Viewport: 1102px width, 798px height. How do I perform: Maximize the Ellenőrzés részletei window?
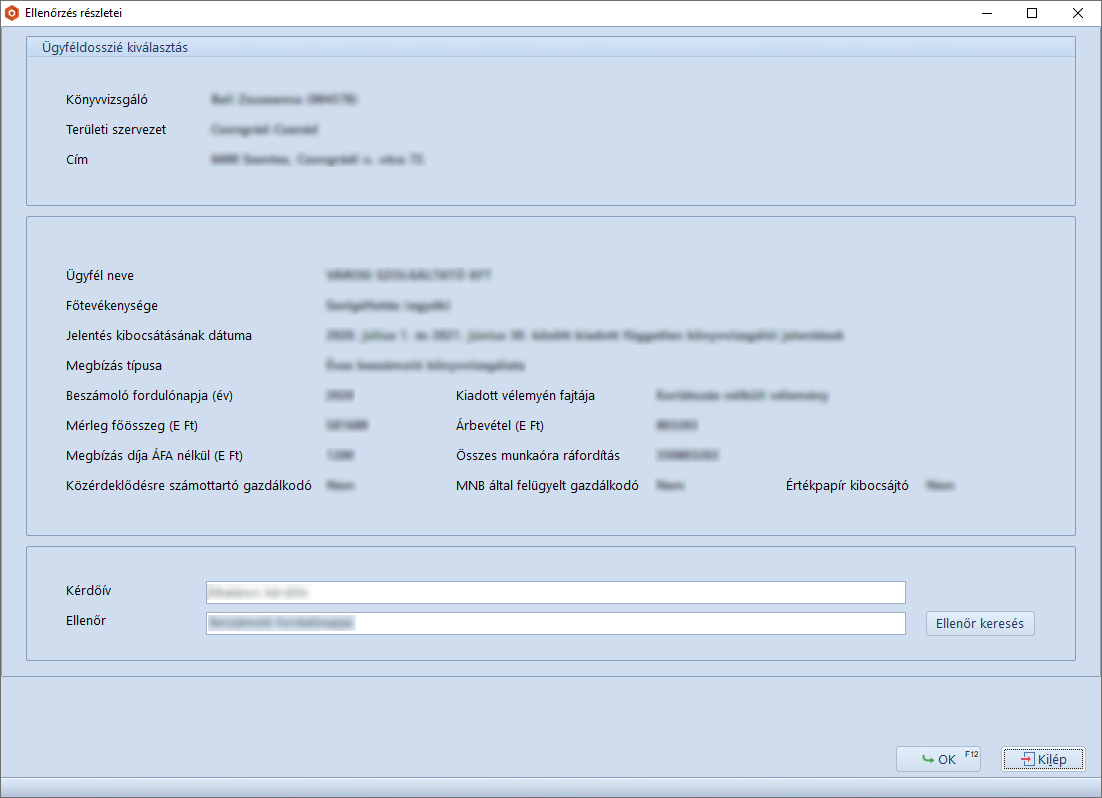pos(1032,13)
